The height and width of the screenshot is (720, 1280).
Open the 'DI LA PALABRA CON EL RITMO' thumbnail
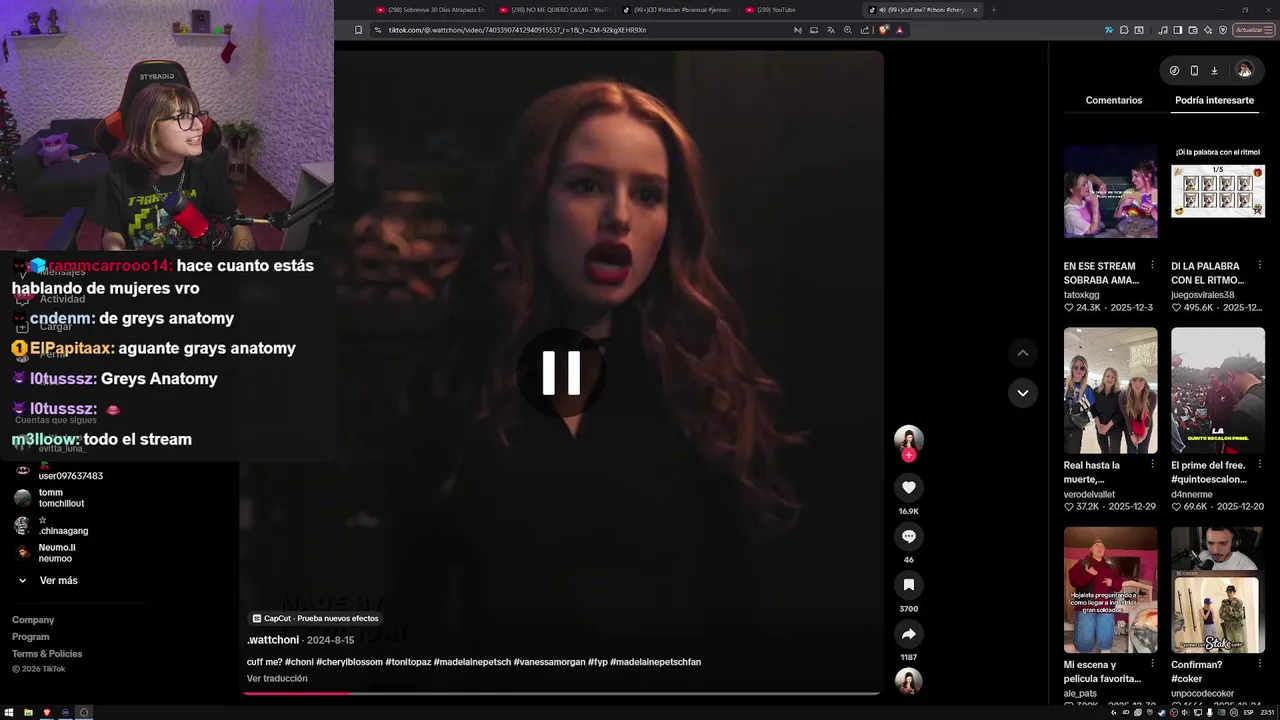[x=1218, y=191]
